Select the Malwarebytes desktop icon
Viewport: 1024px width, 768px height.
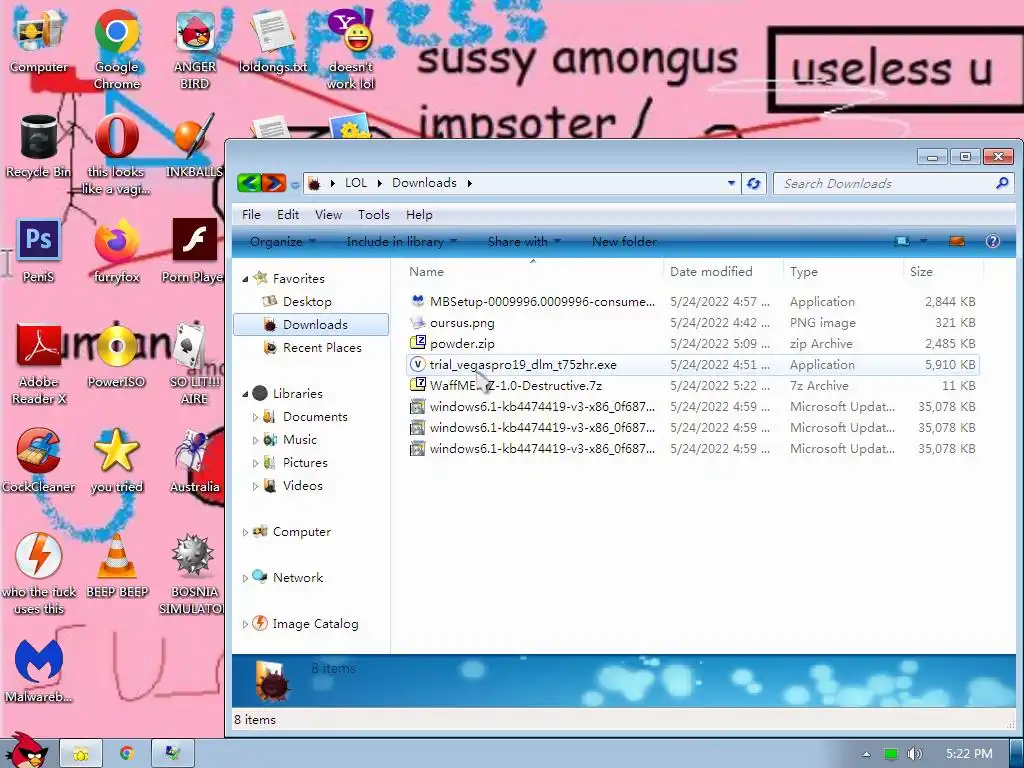pyautogui.click(x=39, y=671)
